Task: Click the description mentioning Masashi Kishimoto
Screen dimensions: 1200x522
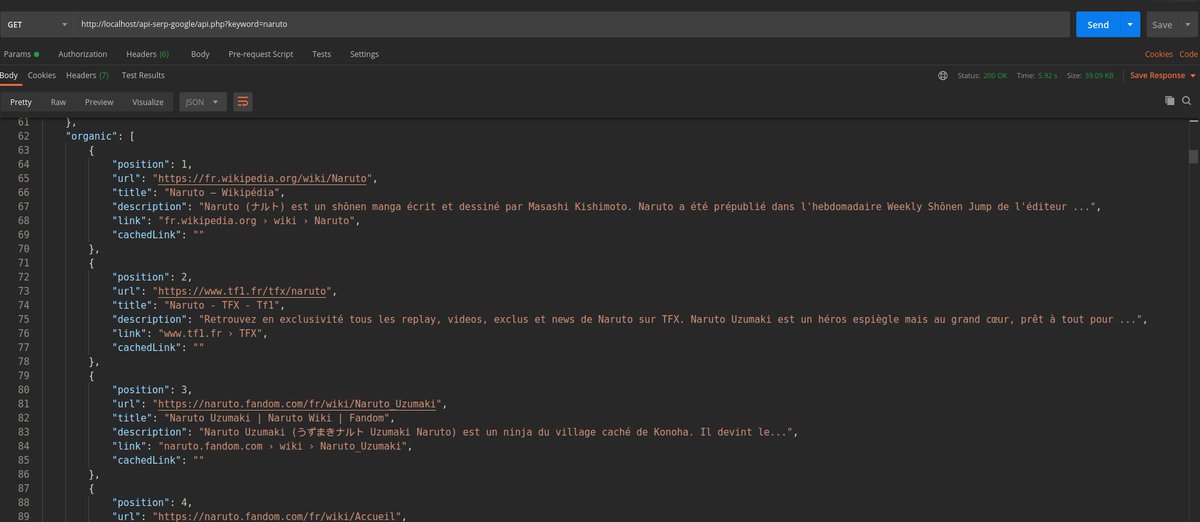Action: (x=649, y=207)
